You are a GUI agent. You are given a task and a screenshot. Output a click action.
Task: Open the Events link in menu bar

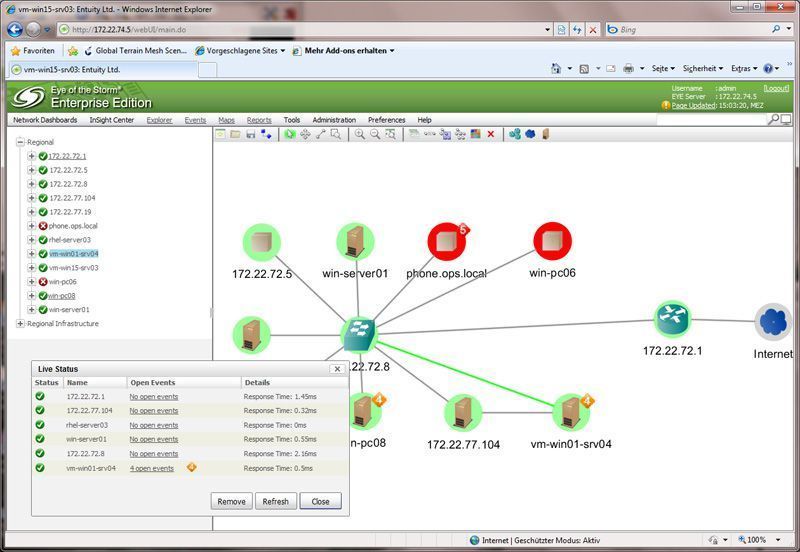pyautogui.click(x=195, y=120)
